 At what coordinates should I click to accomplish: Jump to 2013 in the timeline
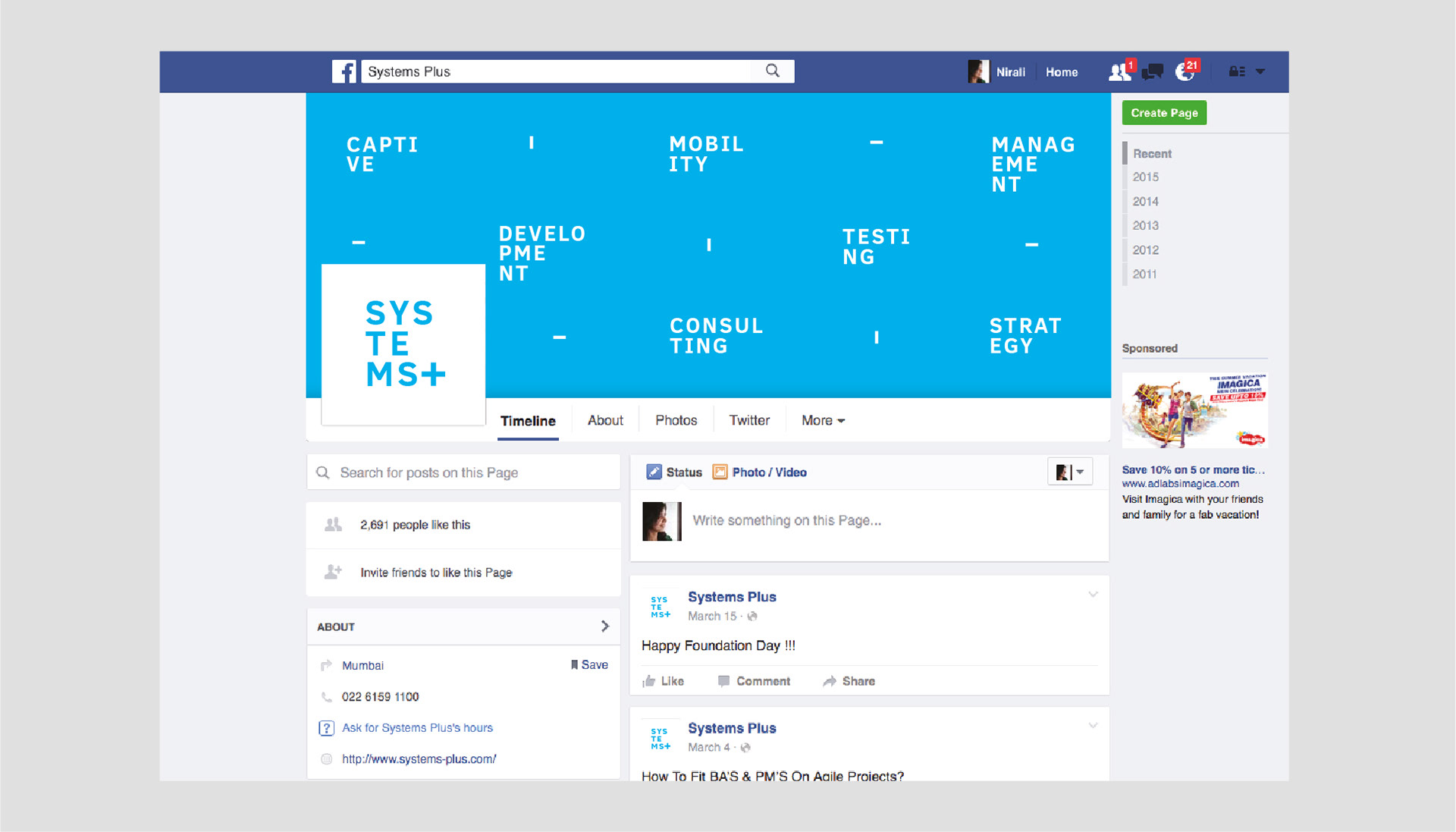(1146, 225)
